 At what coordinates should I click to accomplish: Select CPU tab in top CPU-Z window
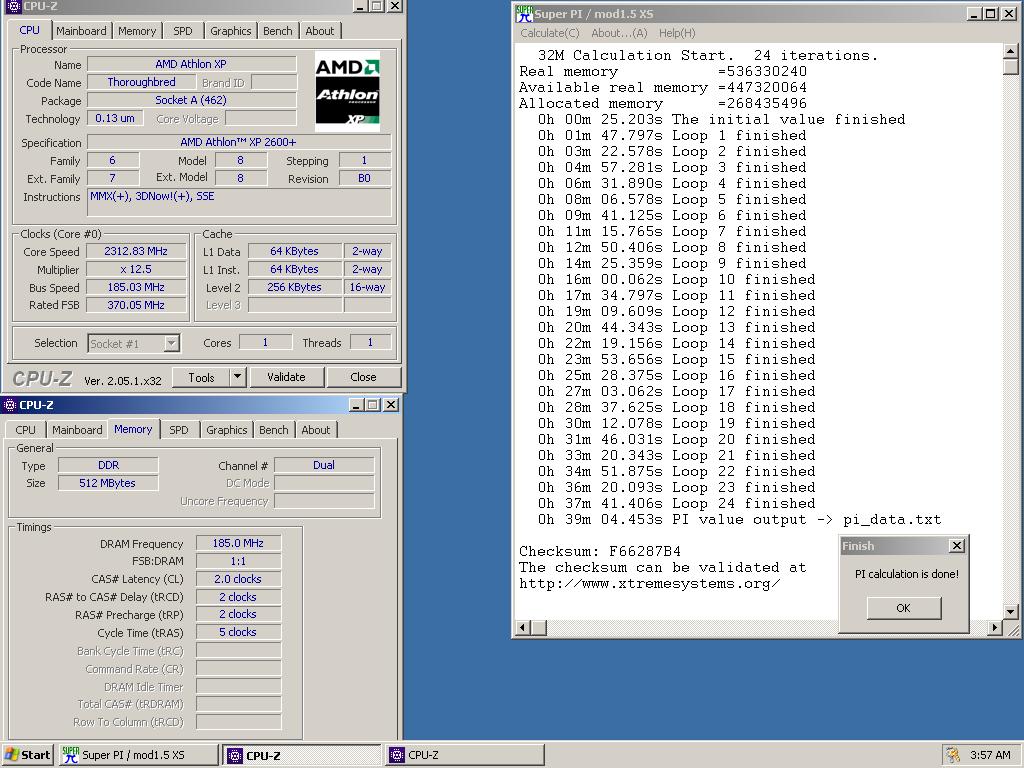point(29,30)
